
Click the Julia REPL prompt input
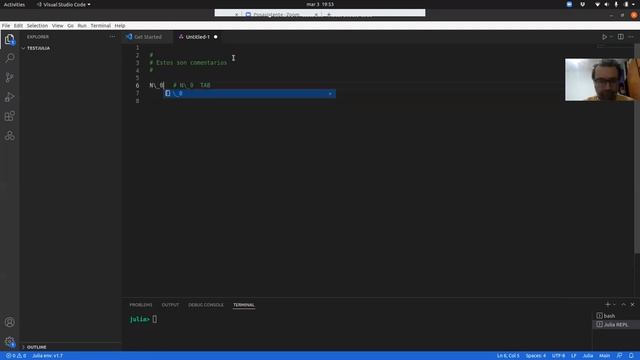(x=155, y=319)
